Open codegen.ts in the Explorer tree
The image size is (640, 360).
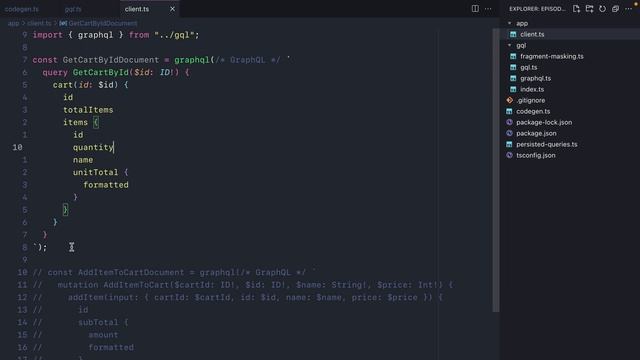coord(533,111)
